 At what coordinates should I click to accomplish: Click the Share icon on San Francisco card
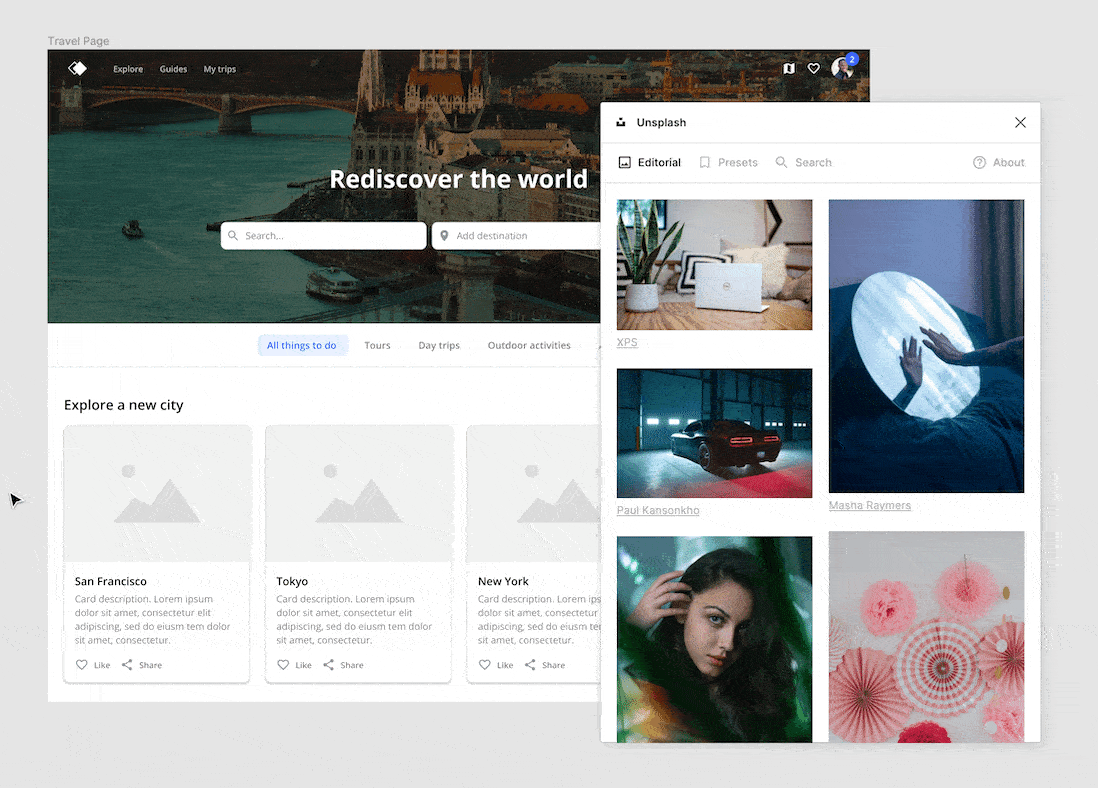[x=127, y=665]
